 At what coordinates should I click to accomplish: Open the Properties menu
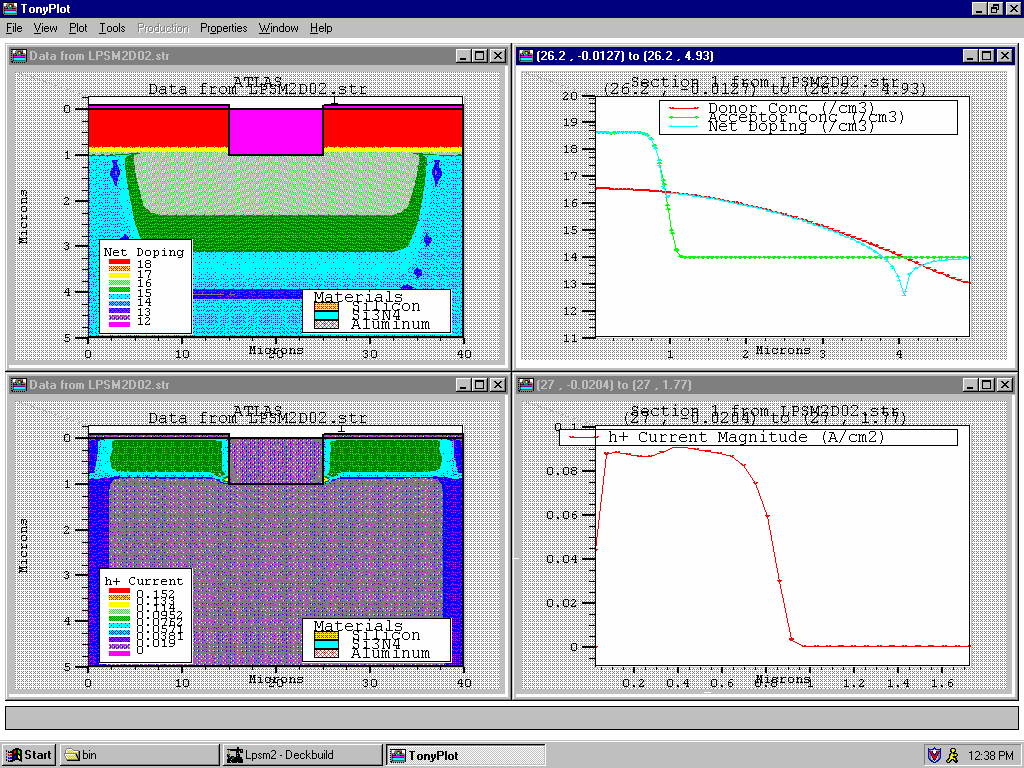[x=223, y=28]
